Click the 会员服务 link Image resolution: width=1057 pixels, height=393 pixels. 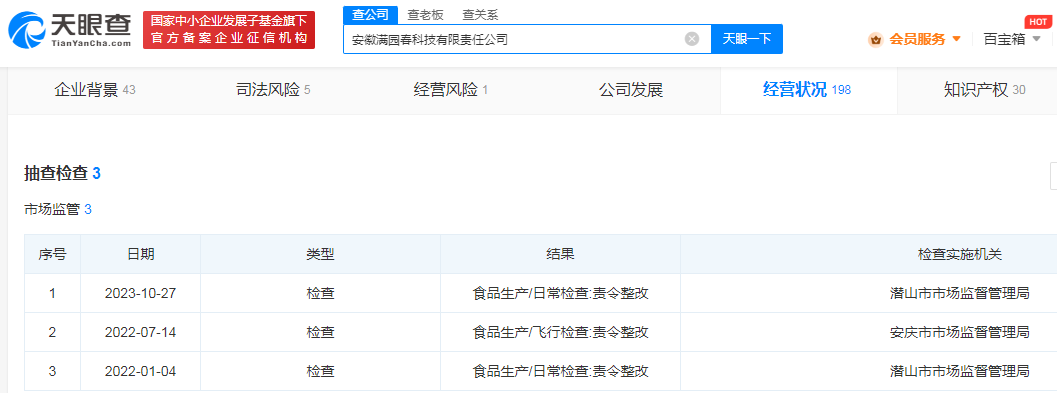[x=917, y=39]
